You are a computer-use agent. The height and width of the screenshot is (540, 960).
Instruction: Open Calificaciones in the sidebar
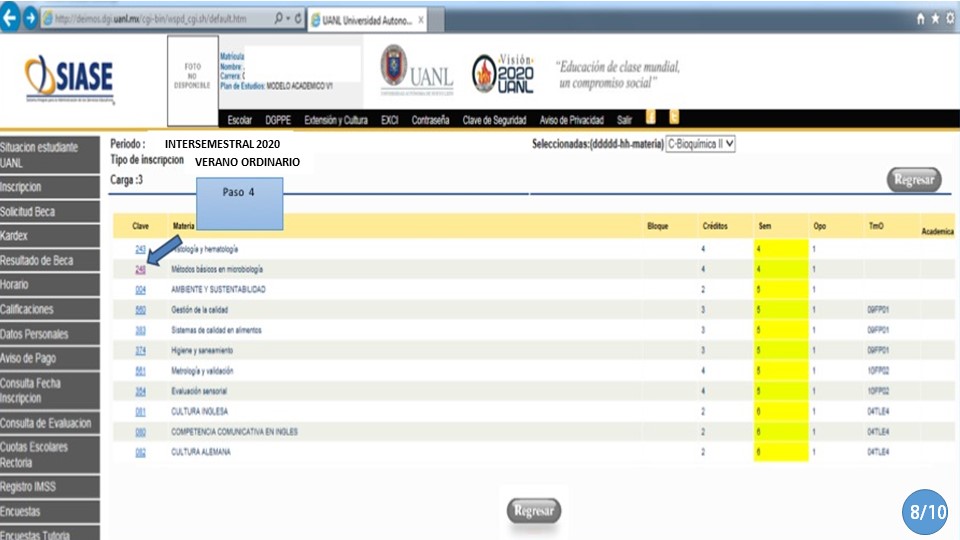(50, 309)
